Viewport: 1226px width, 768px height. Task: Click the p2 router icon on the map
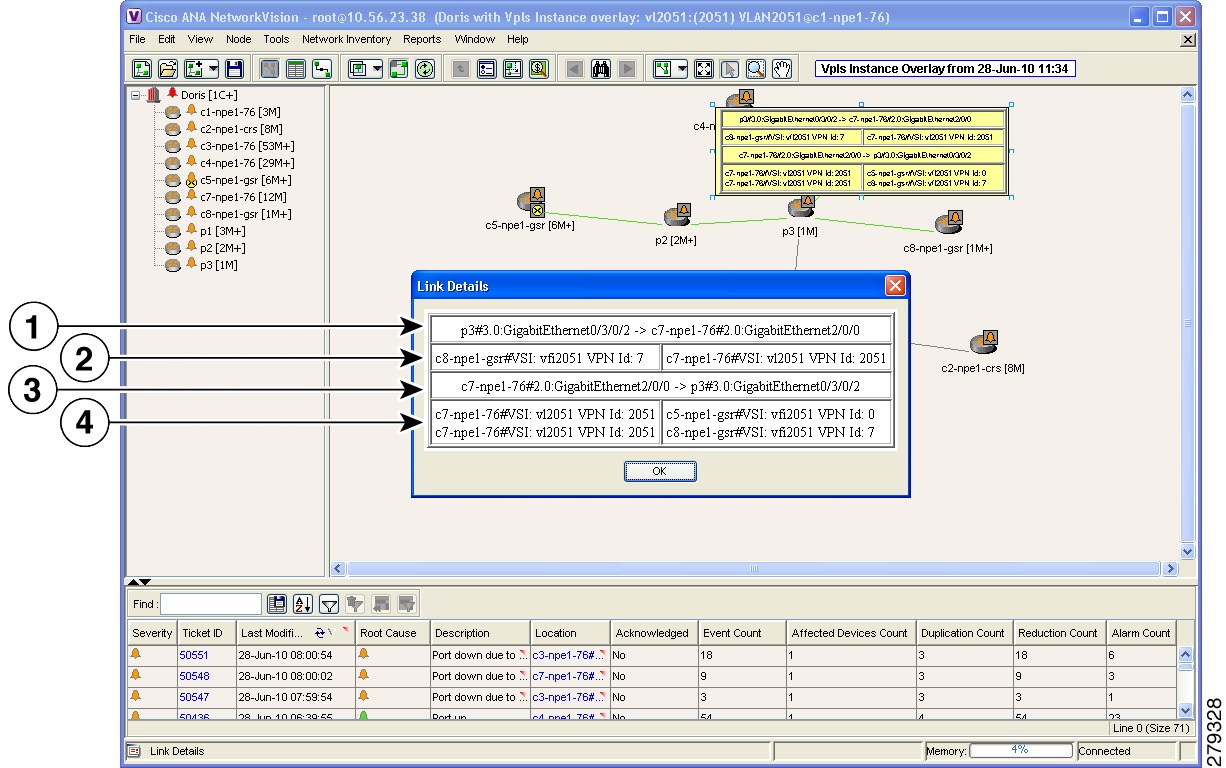(676, 217)
